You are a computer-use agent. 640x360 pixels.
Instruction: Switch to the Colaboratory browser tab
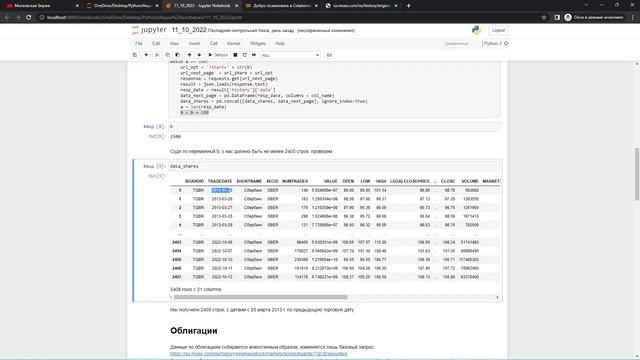click(282, 6)
